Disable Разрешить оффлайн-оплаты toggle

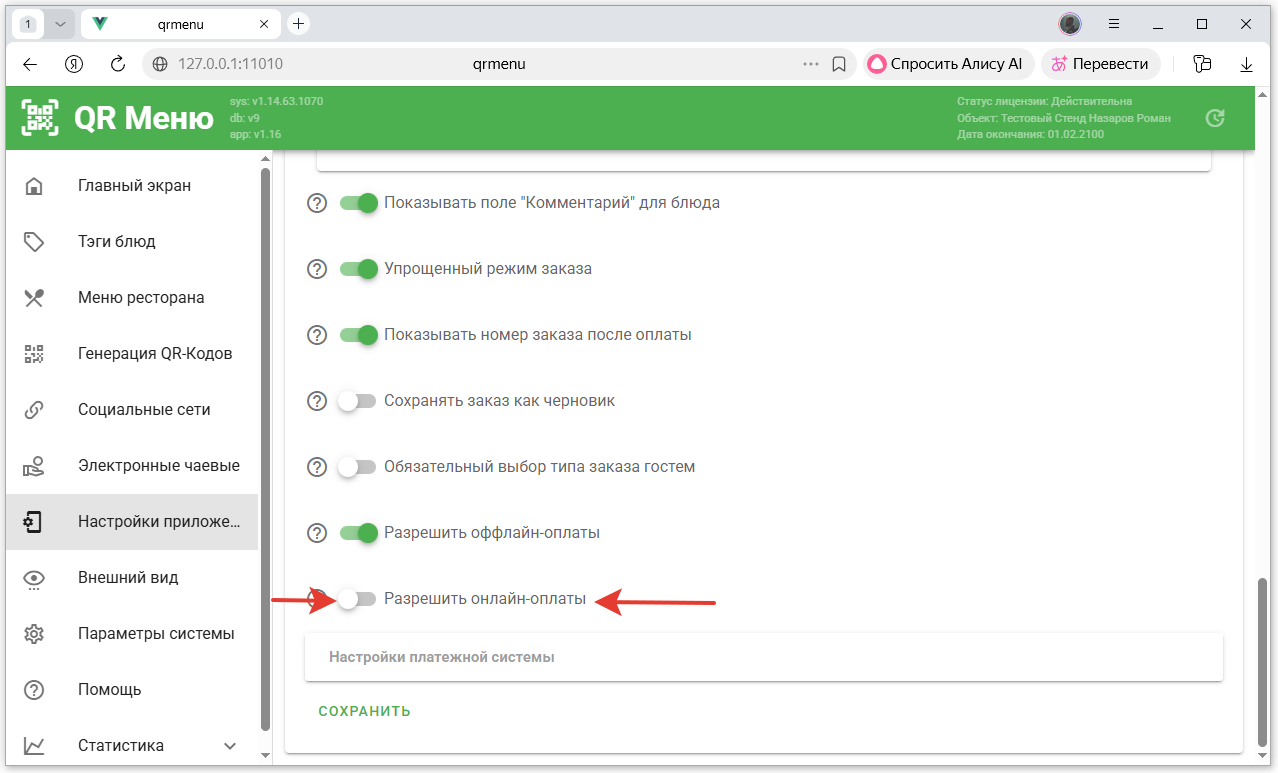coord(357,533)
